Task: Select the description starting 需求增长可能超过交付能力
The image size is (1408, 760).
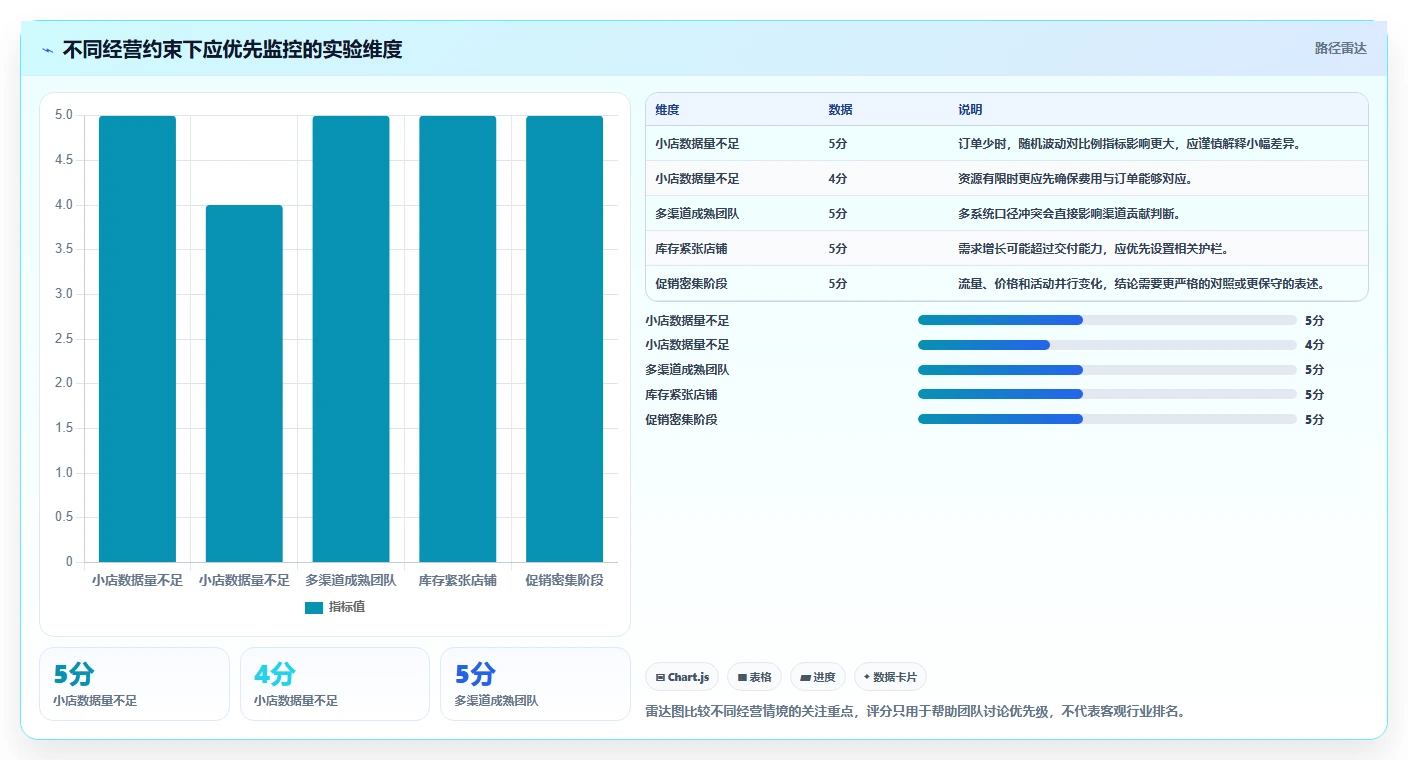Action: (x=1093, y=249)
